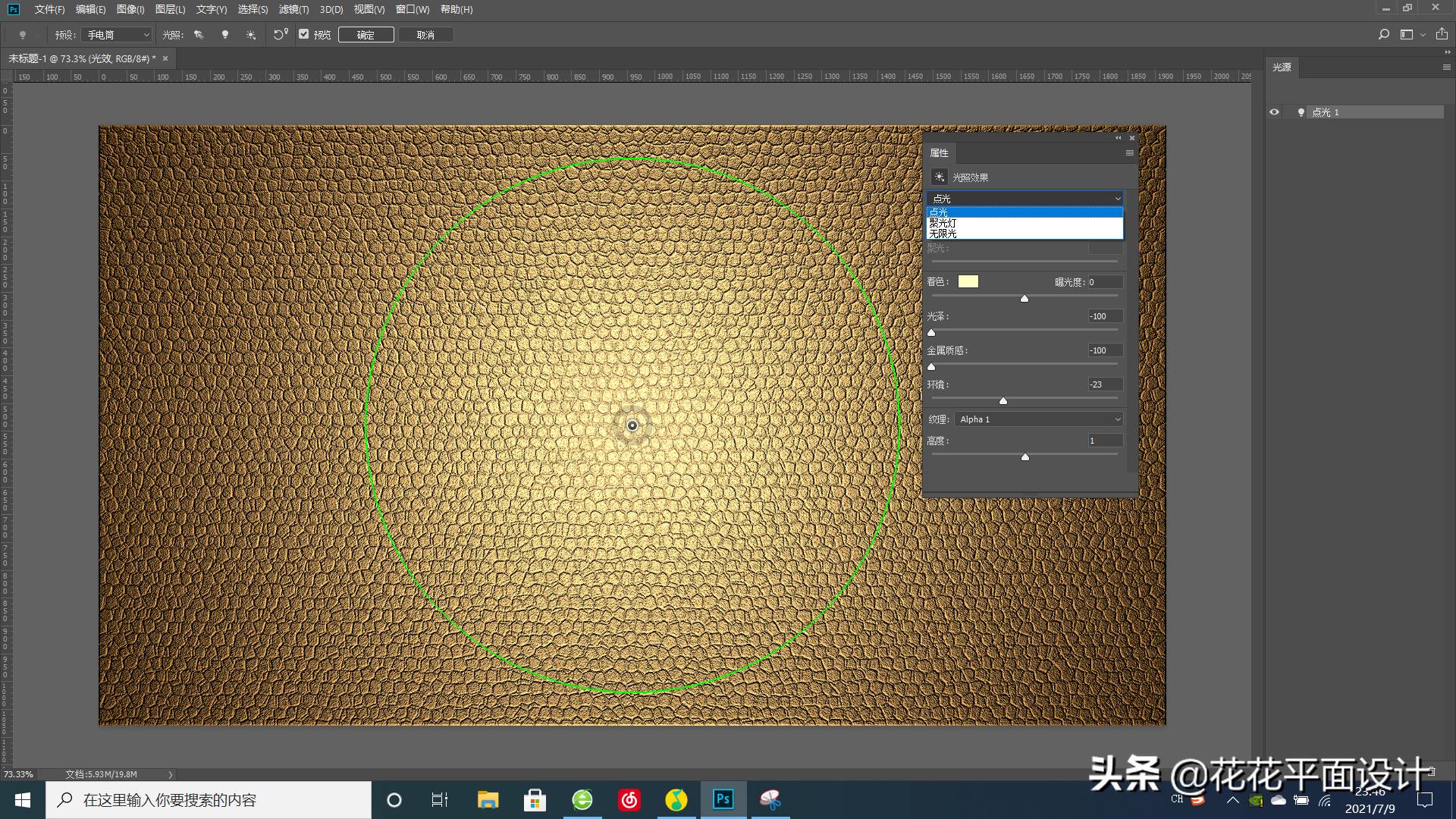
Task: Select 图像 from menu bar
Action: 131,9
